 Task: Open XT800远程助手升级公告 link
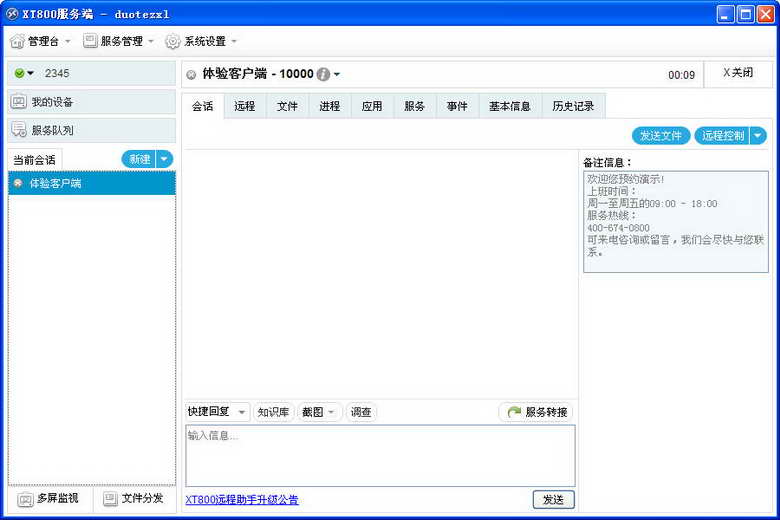242,500
